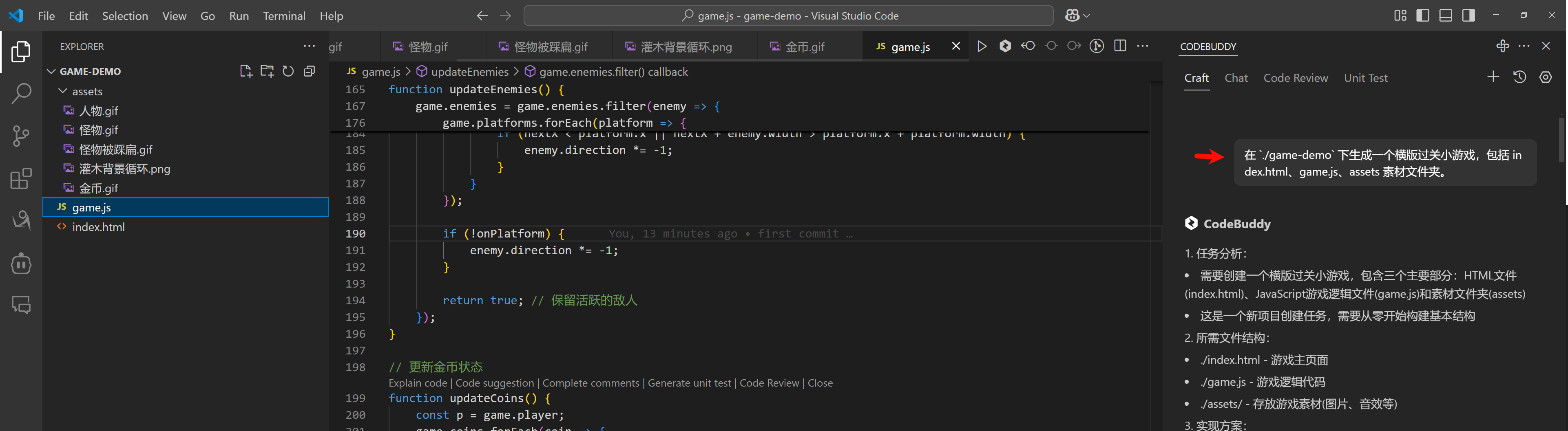Collapse the GAME-DEMO project tree
The width and height of the screenshot is (1568, 431).
click(x=52, y=71)
